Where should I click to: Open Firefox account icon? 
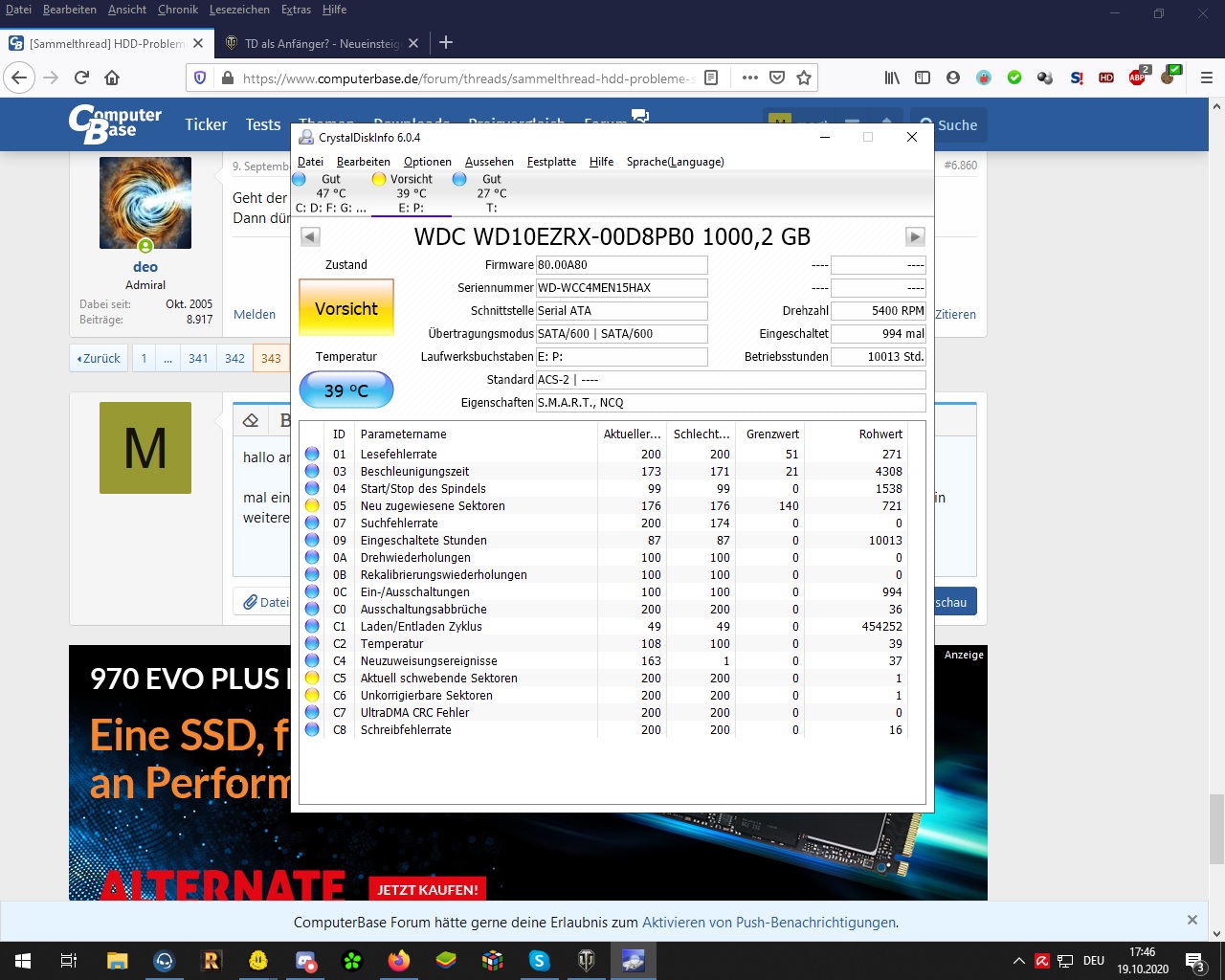953,78
